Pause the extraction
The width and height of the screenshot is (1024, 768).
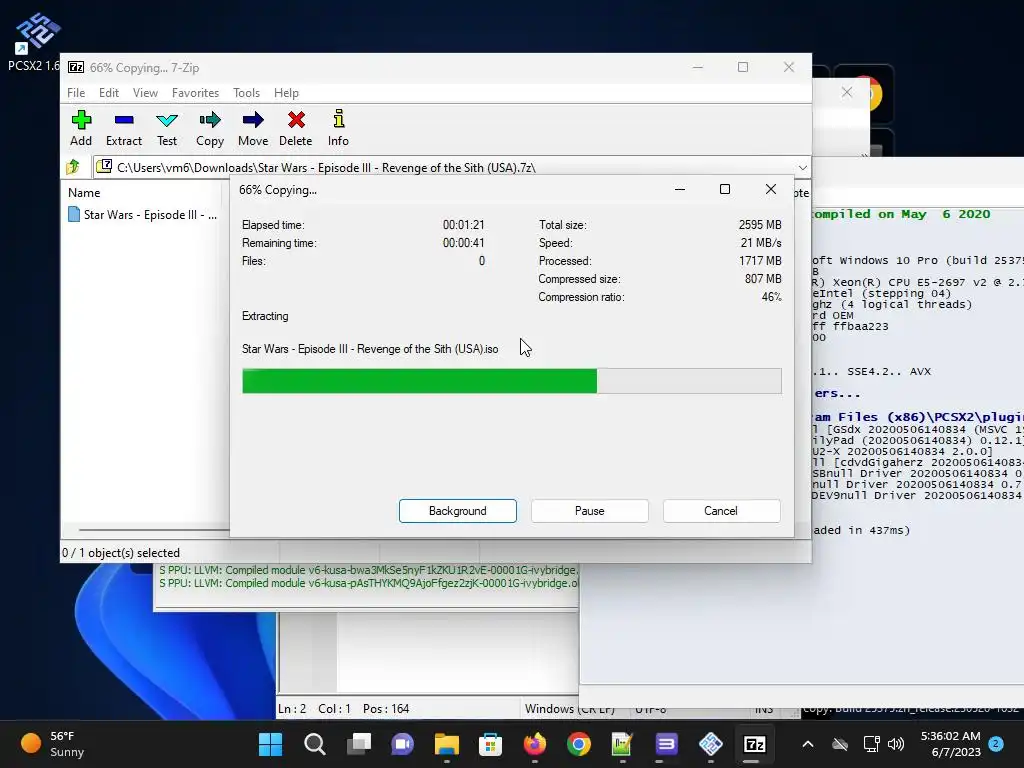590,511
